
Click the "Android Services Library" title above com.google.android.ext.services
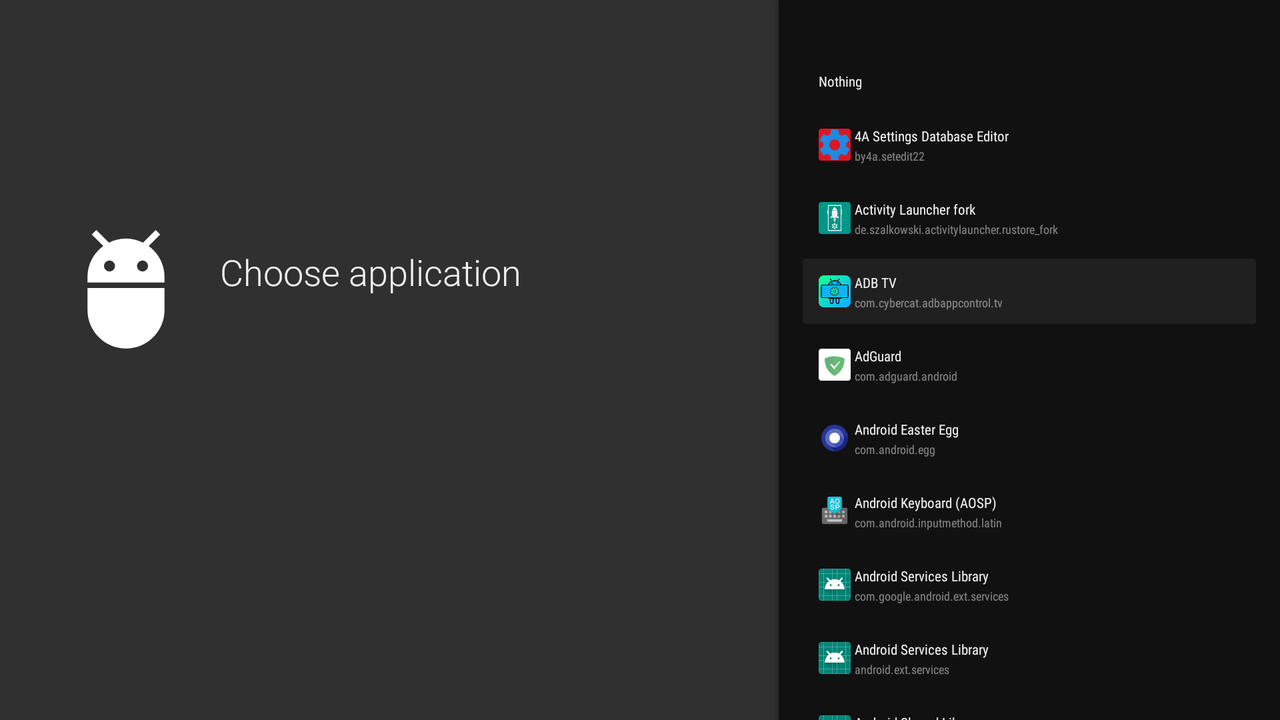921,577
